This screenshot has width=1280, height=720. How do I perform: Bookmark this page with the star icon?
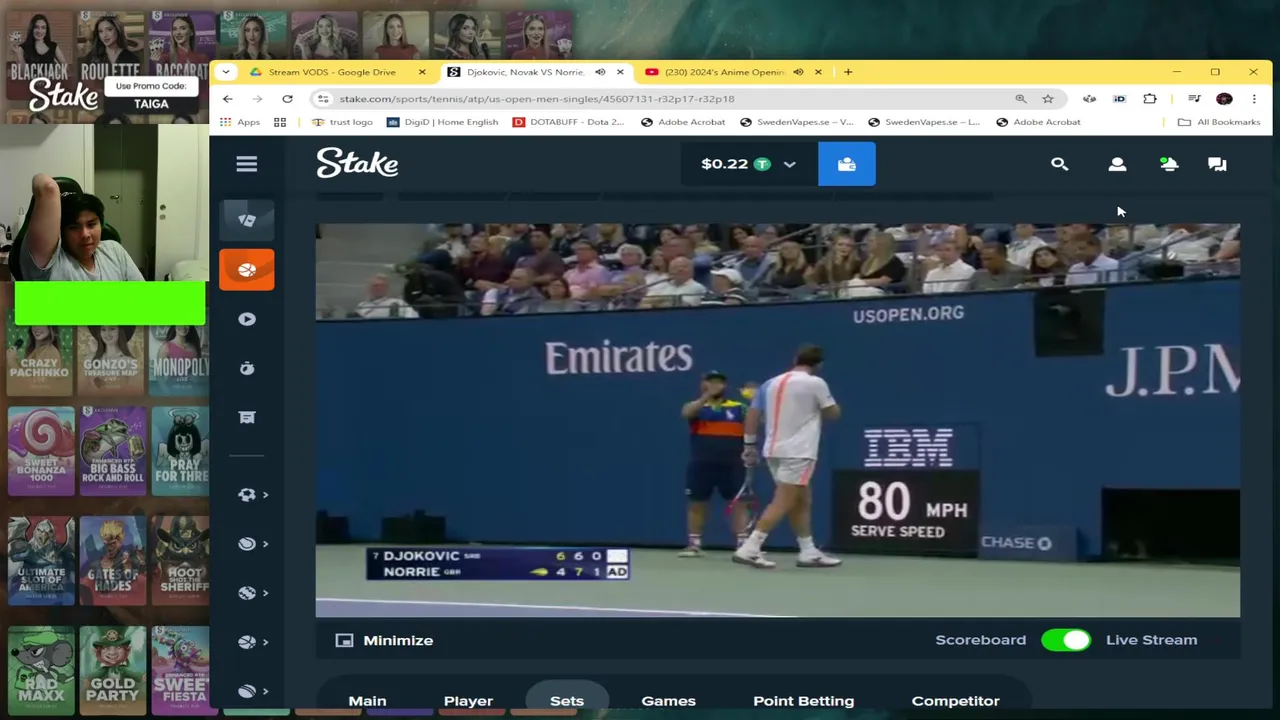pyautogui.click(x=1048, y=99)
